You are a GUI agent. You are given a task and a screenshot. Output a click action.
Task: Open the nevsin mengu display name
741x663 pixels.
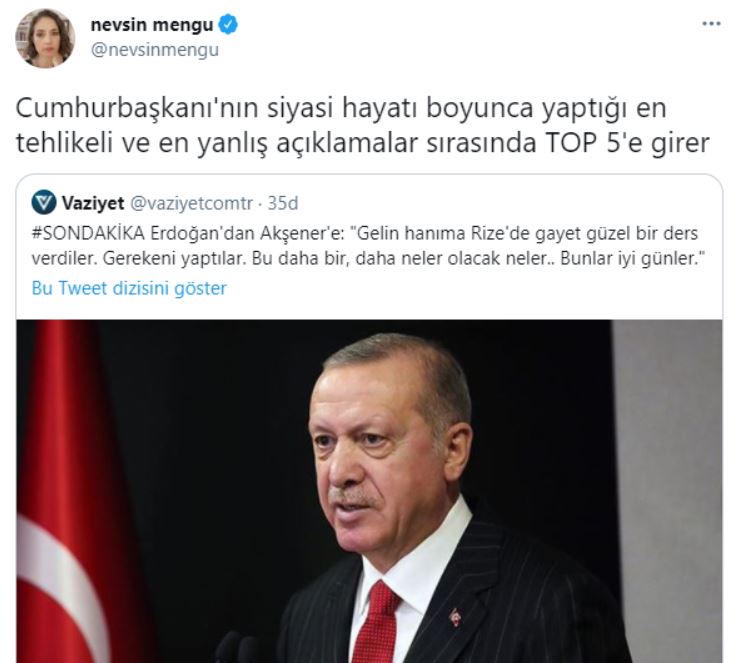[152, 25]
